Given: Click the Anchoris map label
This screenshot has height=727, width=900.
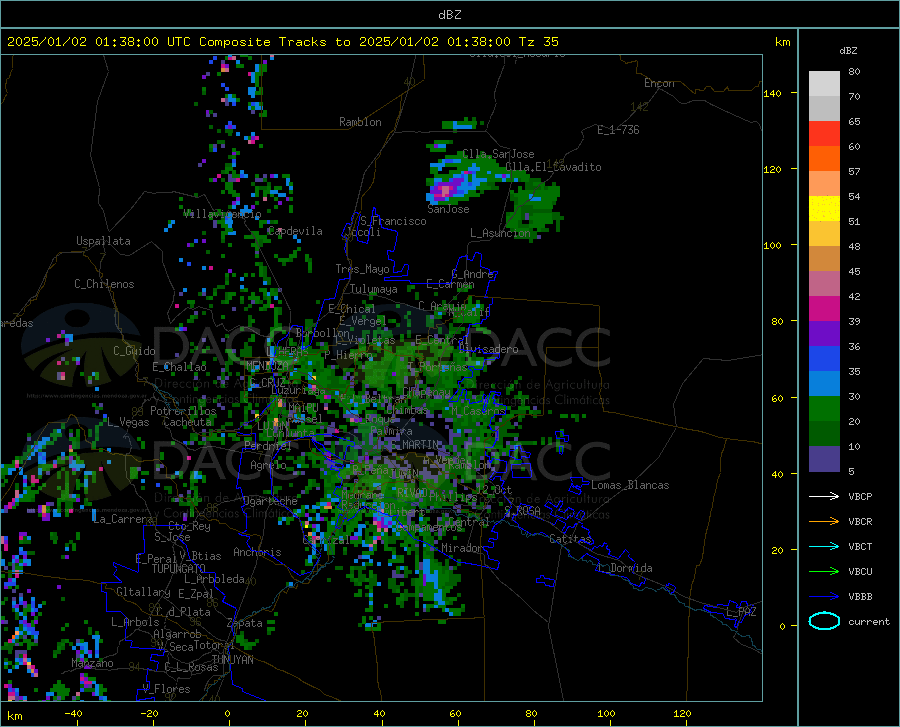Looking at the screenshot, I should [x=257, y=552].
